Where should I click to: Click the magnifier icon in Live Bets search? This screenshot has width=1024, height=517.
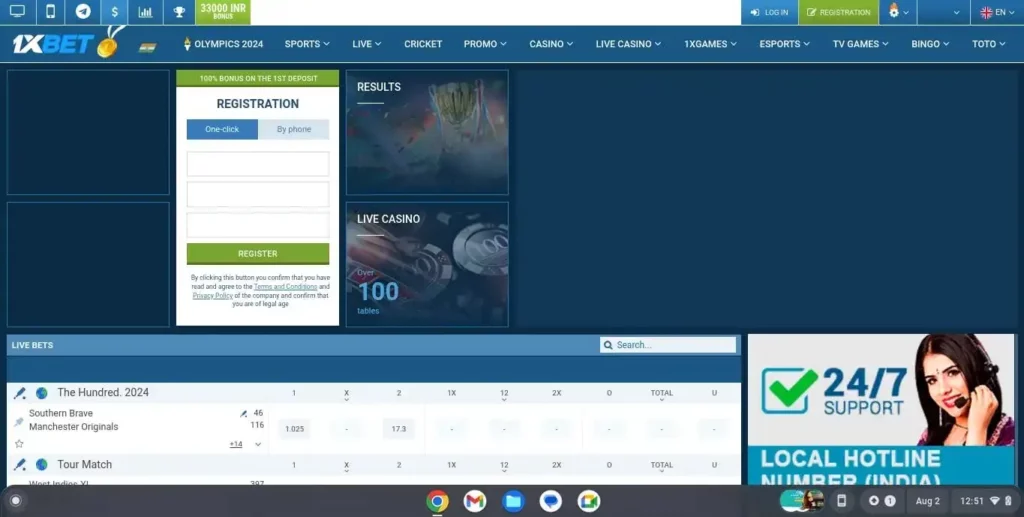609,345
